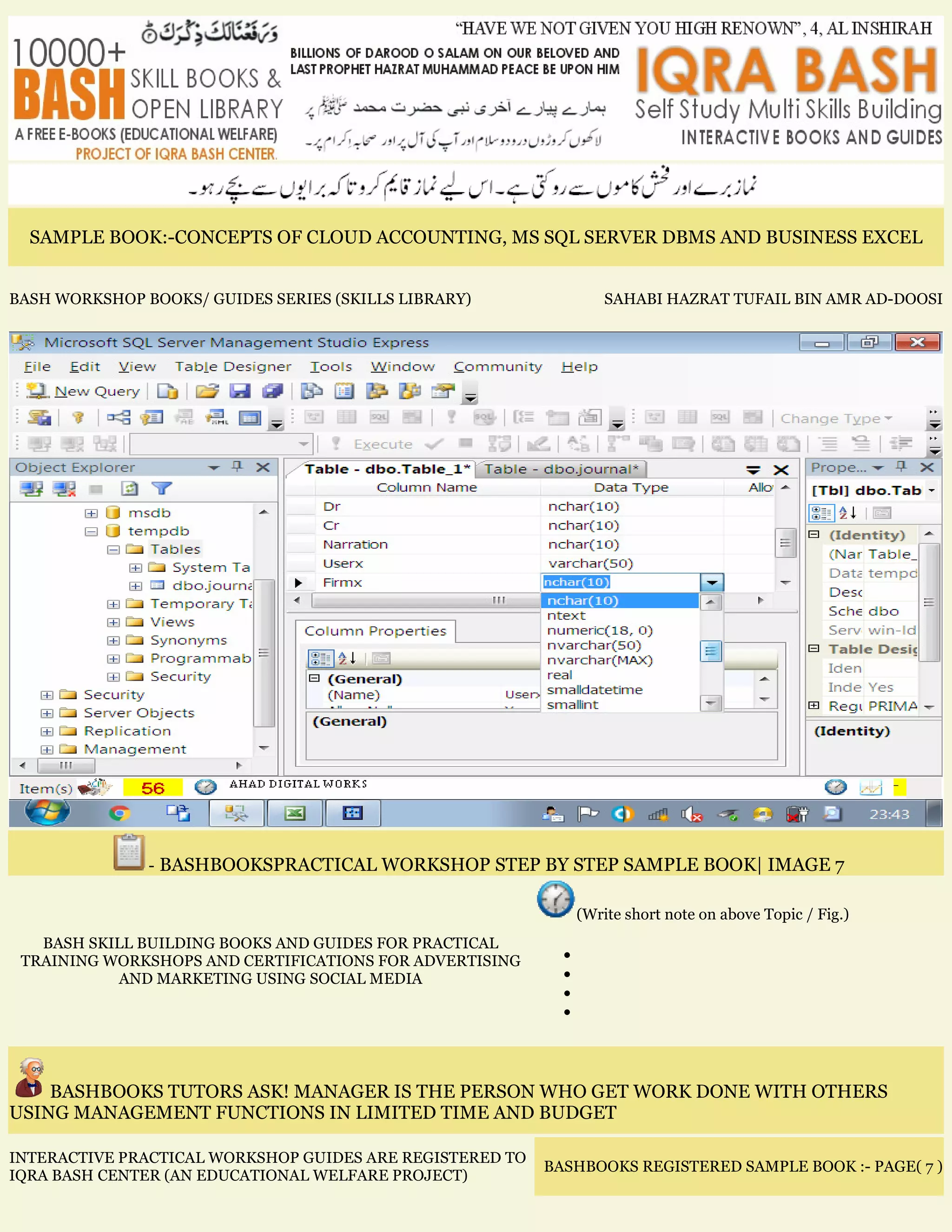
Task: Open the active files list dropdown arrow
Action: click(754, 470)
